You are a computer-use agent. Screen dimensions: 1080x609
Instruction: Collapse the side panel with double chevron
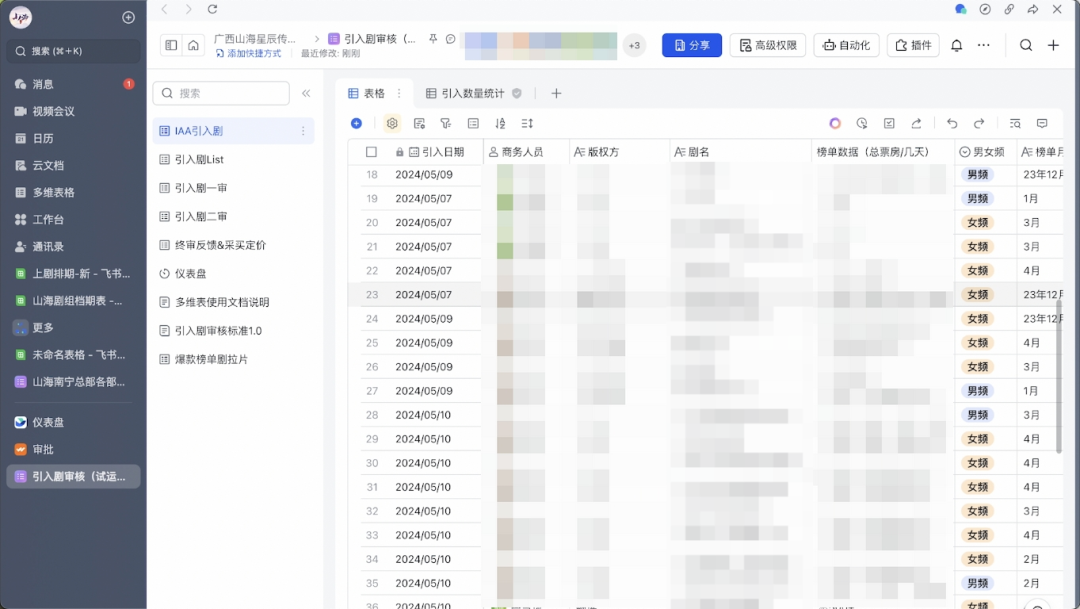click(306, 93)
